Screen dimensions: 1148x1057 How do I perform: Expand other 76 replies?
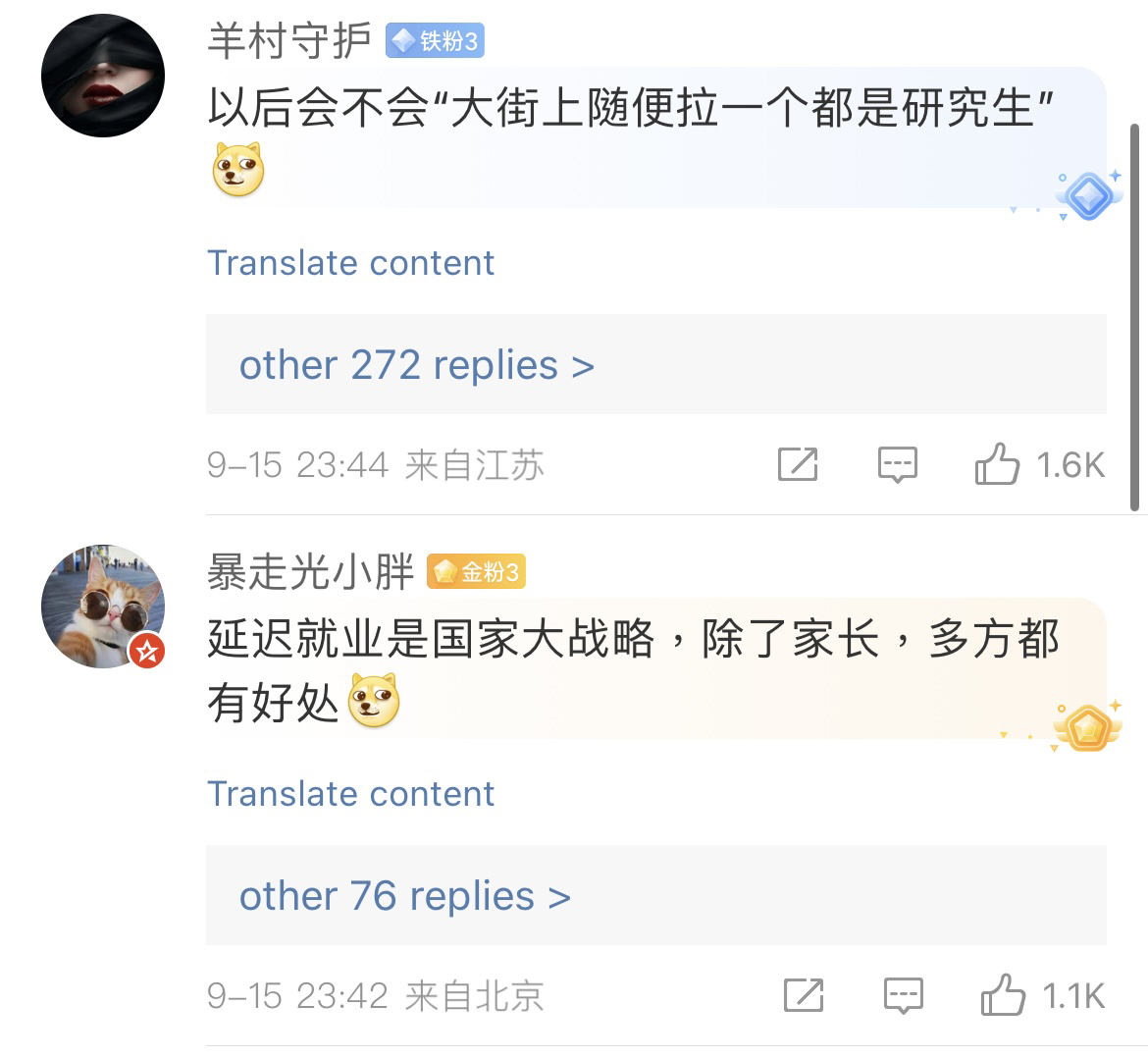(405, 896)
